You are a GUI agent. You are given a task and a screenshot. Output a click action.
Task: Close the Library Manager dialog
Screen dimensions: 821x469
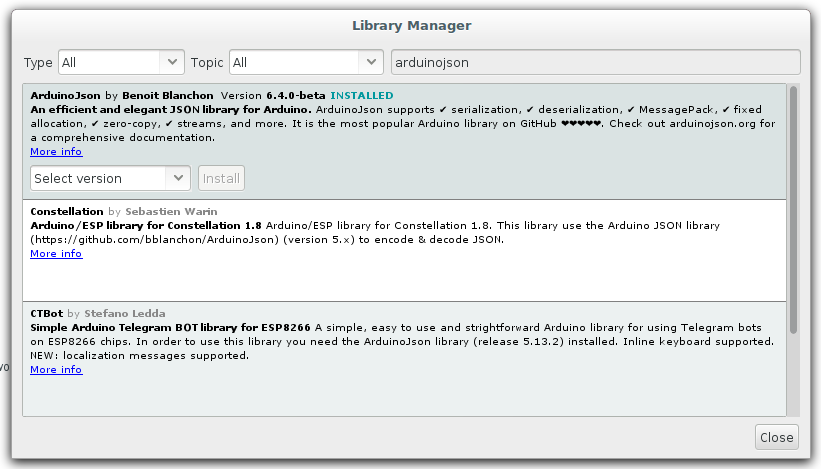(776, 437)
